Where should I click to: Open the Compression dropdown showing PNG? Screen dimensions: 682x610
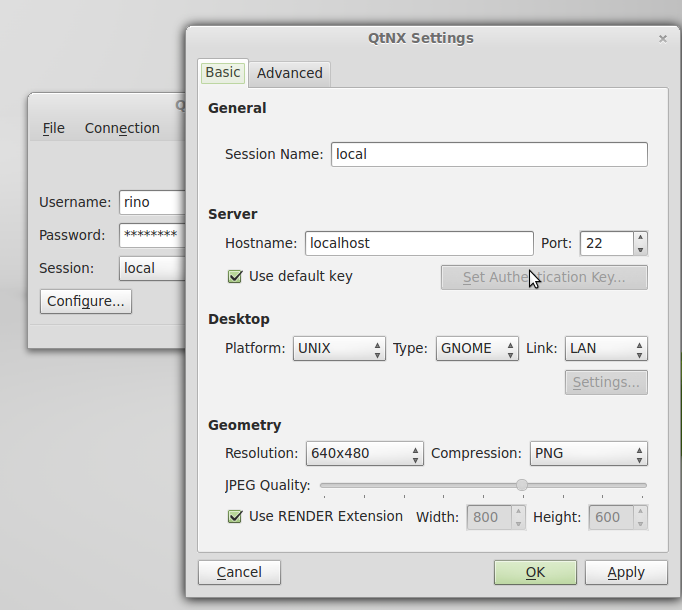[588, 453]
